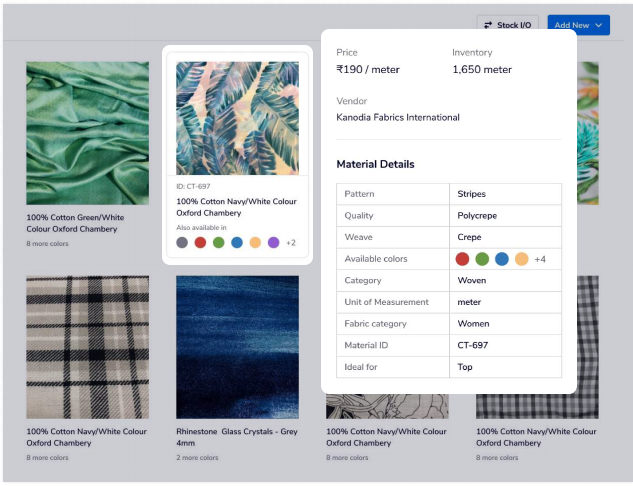Click the Add New chevron arrow
Viewport: 633px width, 486px height.
(599, 25)
